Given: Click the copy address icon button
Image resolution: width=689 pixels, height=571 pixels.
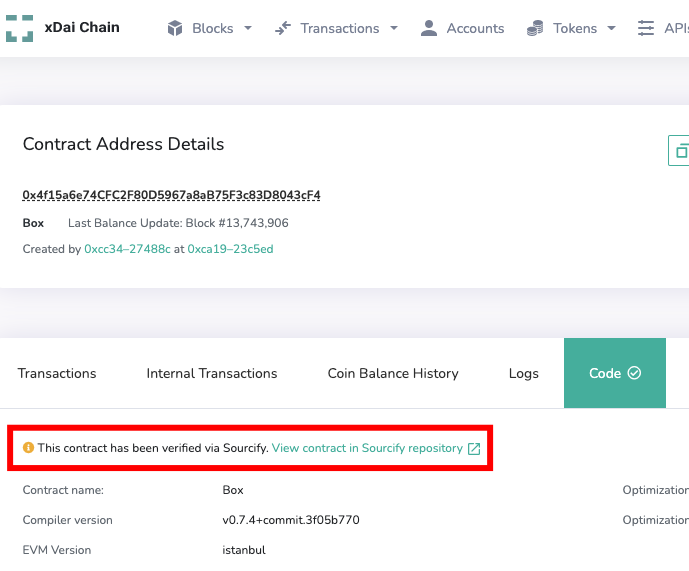Looking at the screenshot, I should (680, 151).
